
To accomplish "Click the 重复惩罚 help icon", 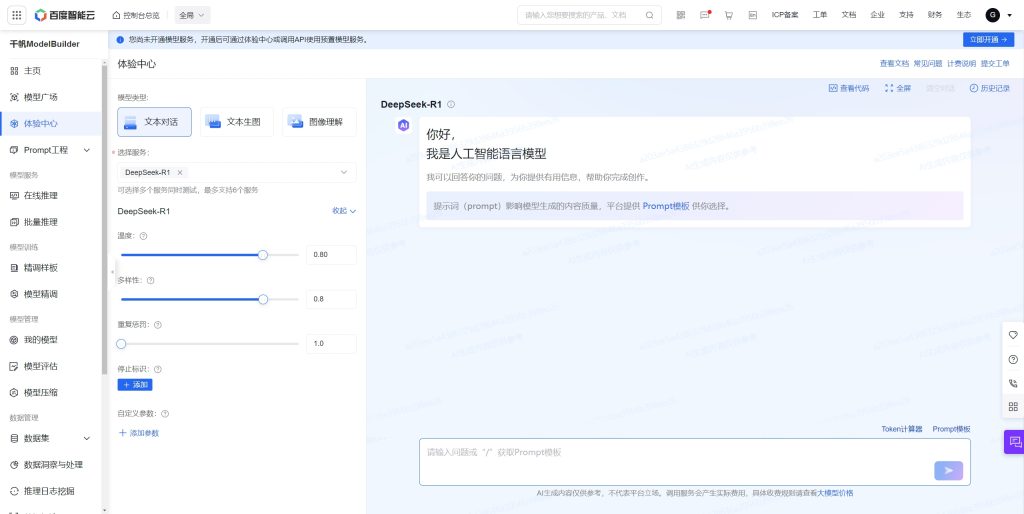I will point(157,325).
